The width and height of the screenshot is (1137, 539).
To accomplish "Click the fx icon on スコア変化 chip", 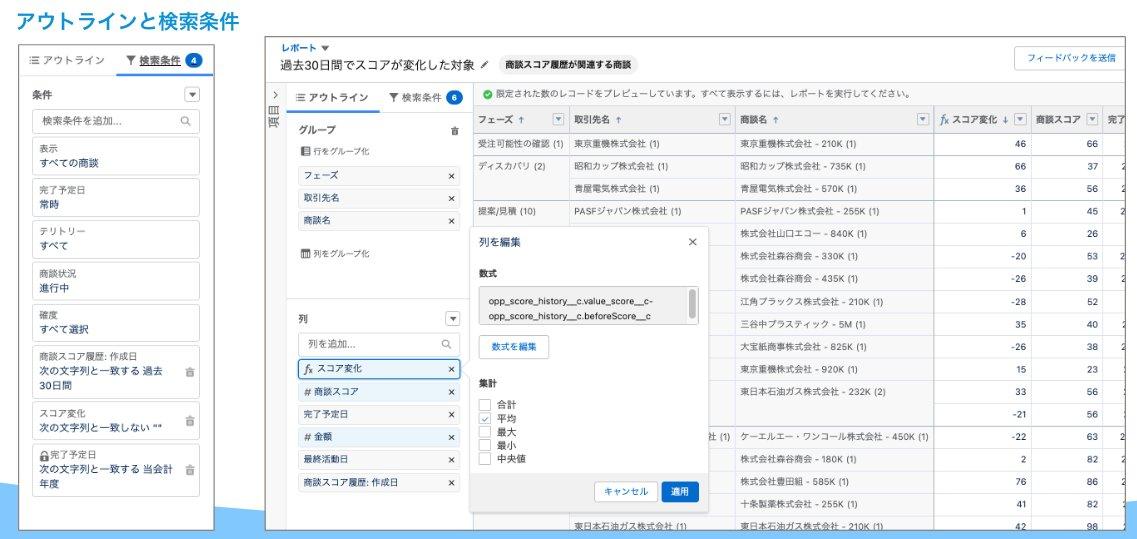I will pos(308,369).
